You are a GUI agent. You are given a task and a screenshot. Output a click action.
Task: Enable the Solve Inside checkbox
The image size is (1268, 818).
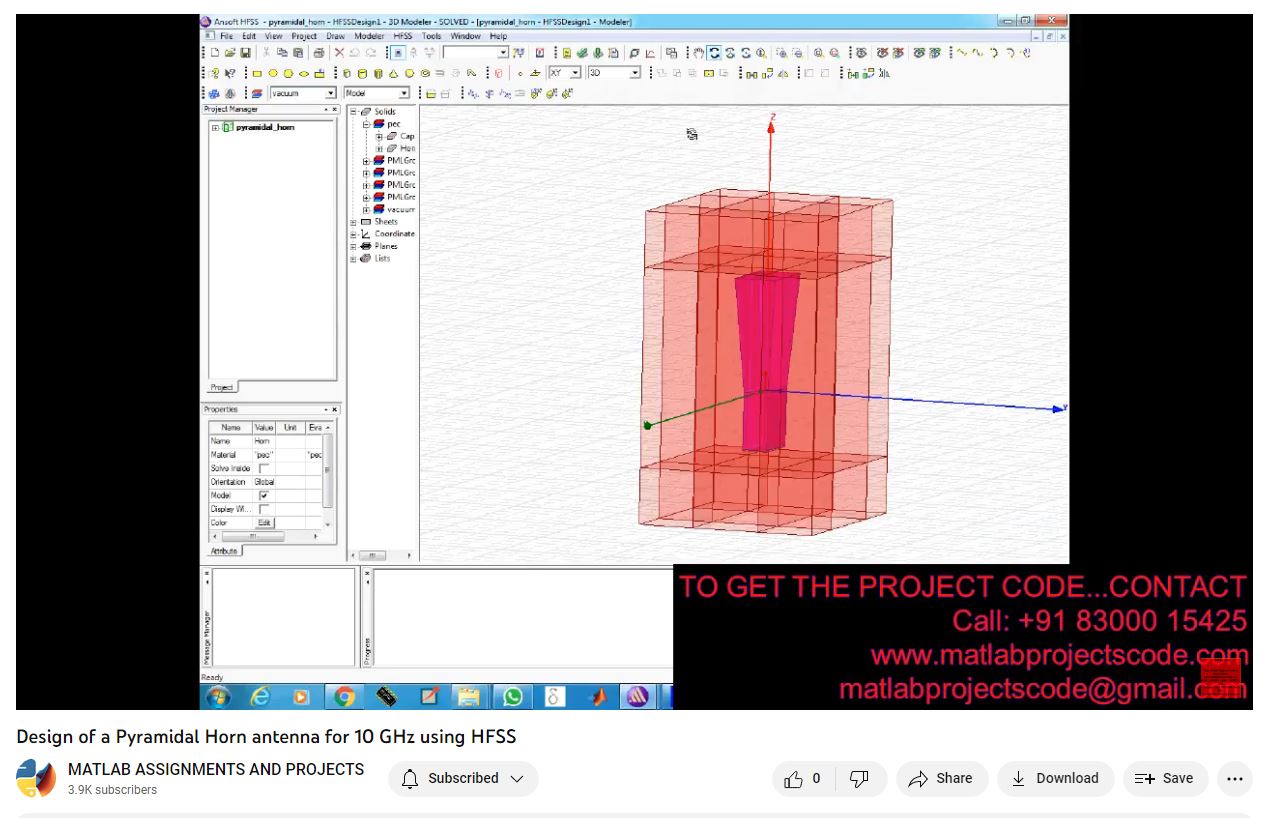264,468
